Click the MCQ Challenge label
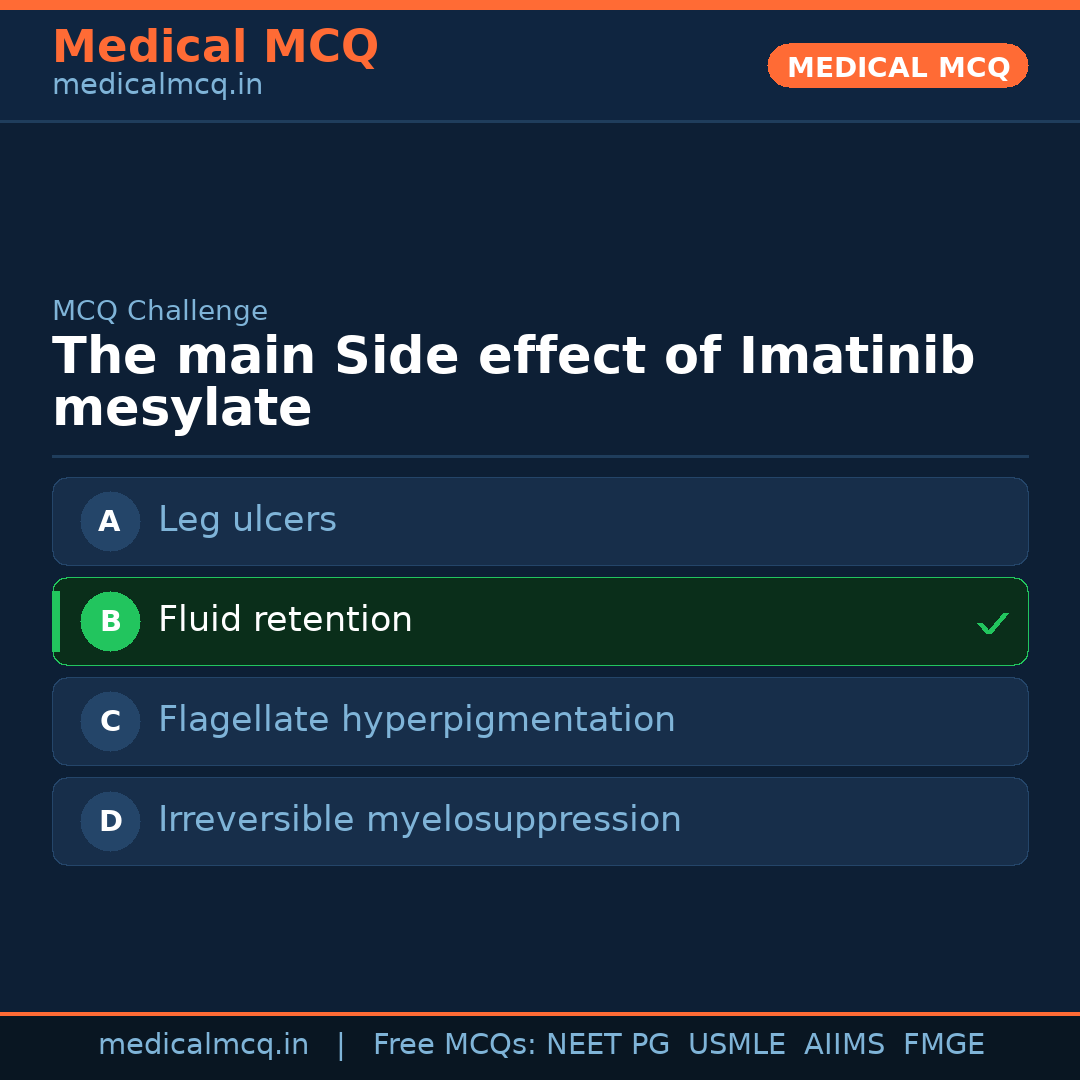The width and height of the screenshot is (1080, 1080). pos(160,311)
